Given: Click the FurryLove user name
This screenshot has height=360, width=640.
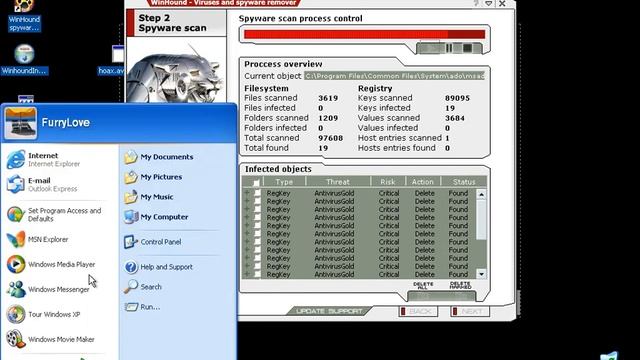Looking at the screenshot, I should (x=65, y=122).
